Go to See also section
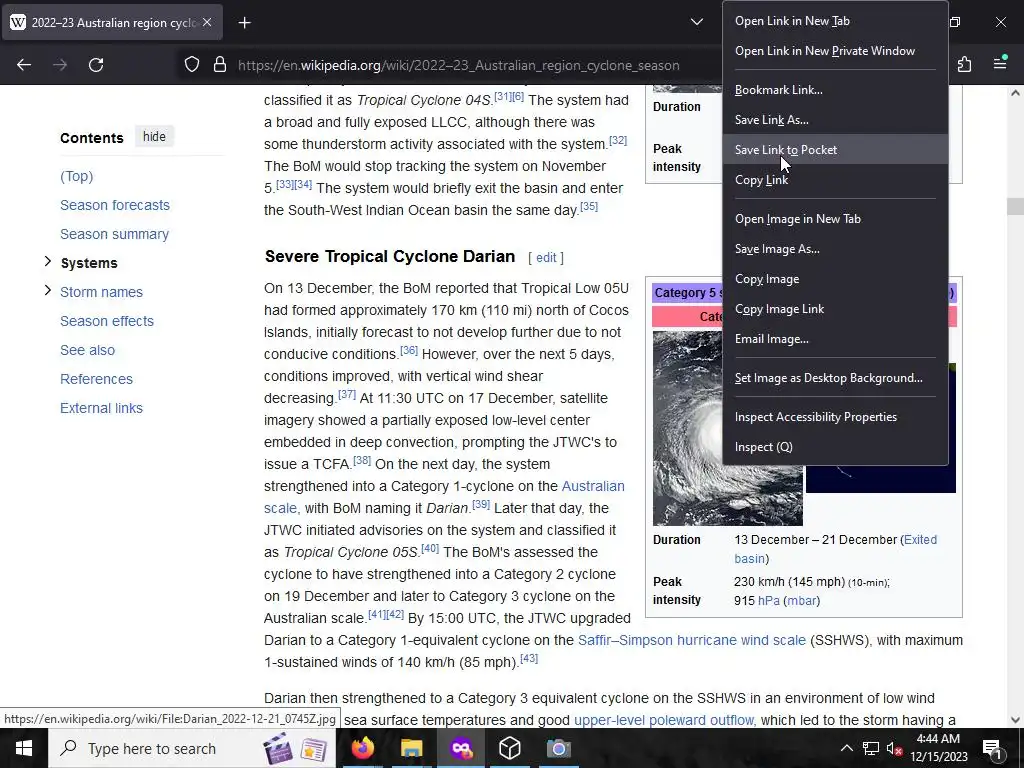 (88, 350)
